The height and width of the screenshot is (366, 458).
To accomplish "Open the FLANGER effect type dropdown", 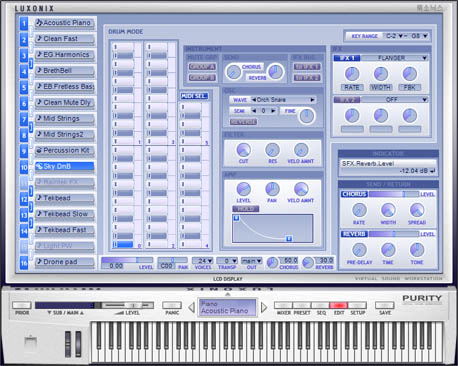I will click(394, 58).
